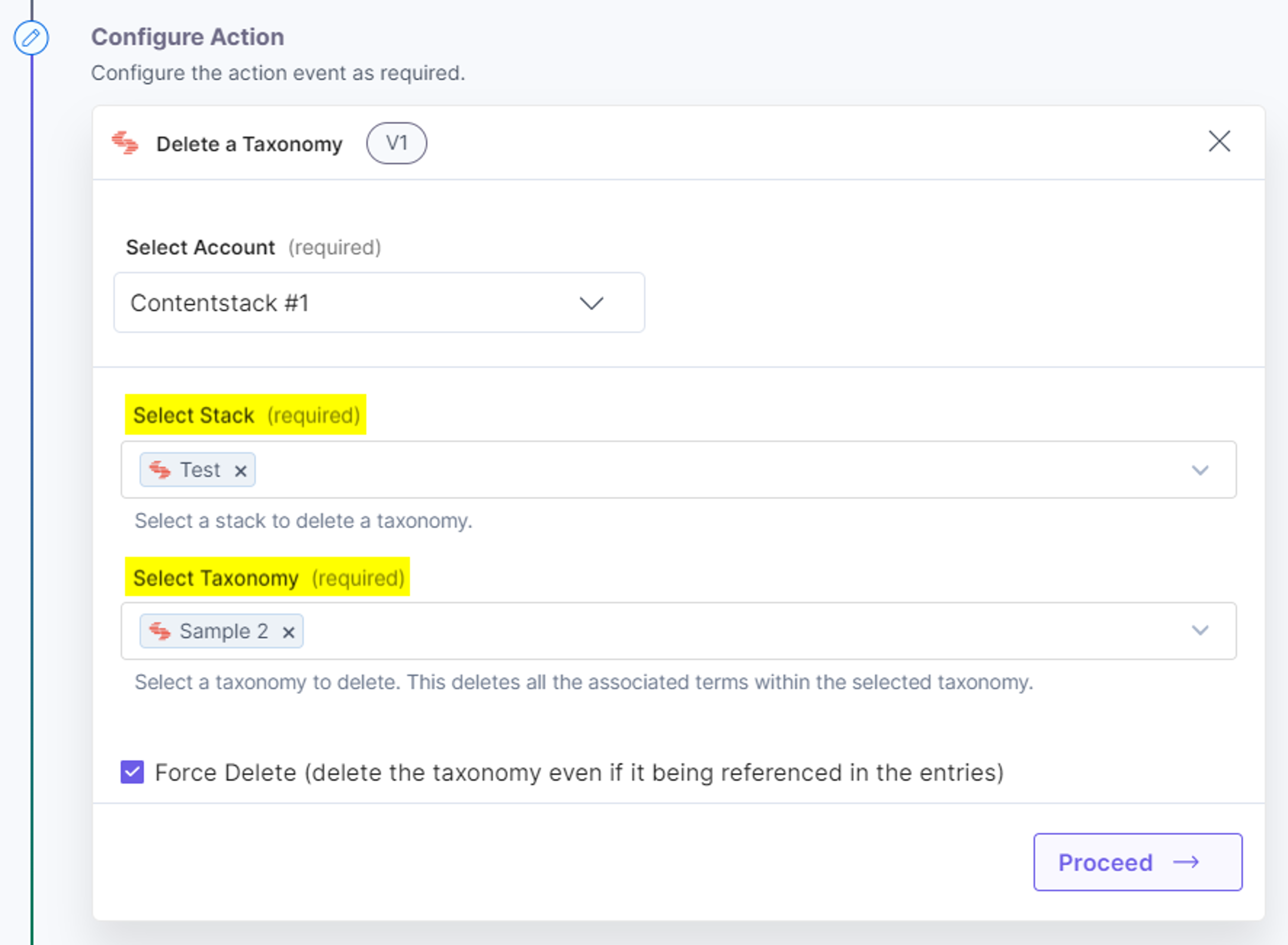Click the Select Account chevron arrow
The height and width of the screenshot is (945, 1288).
(x=591, y=303)
